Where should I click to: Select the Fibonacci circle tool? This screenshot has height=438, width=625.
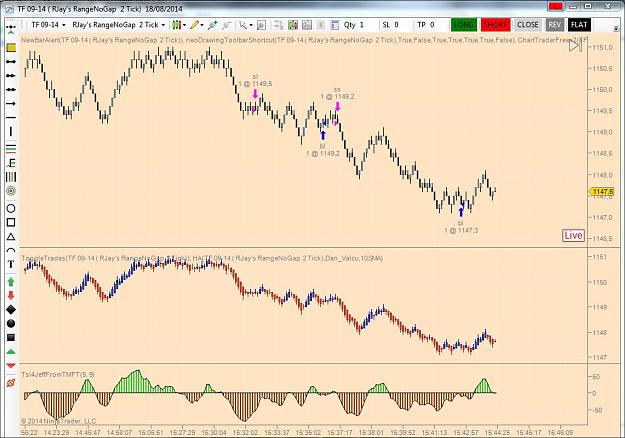[x=11, y=191]
